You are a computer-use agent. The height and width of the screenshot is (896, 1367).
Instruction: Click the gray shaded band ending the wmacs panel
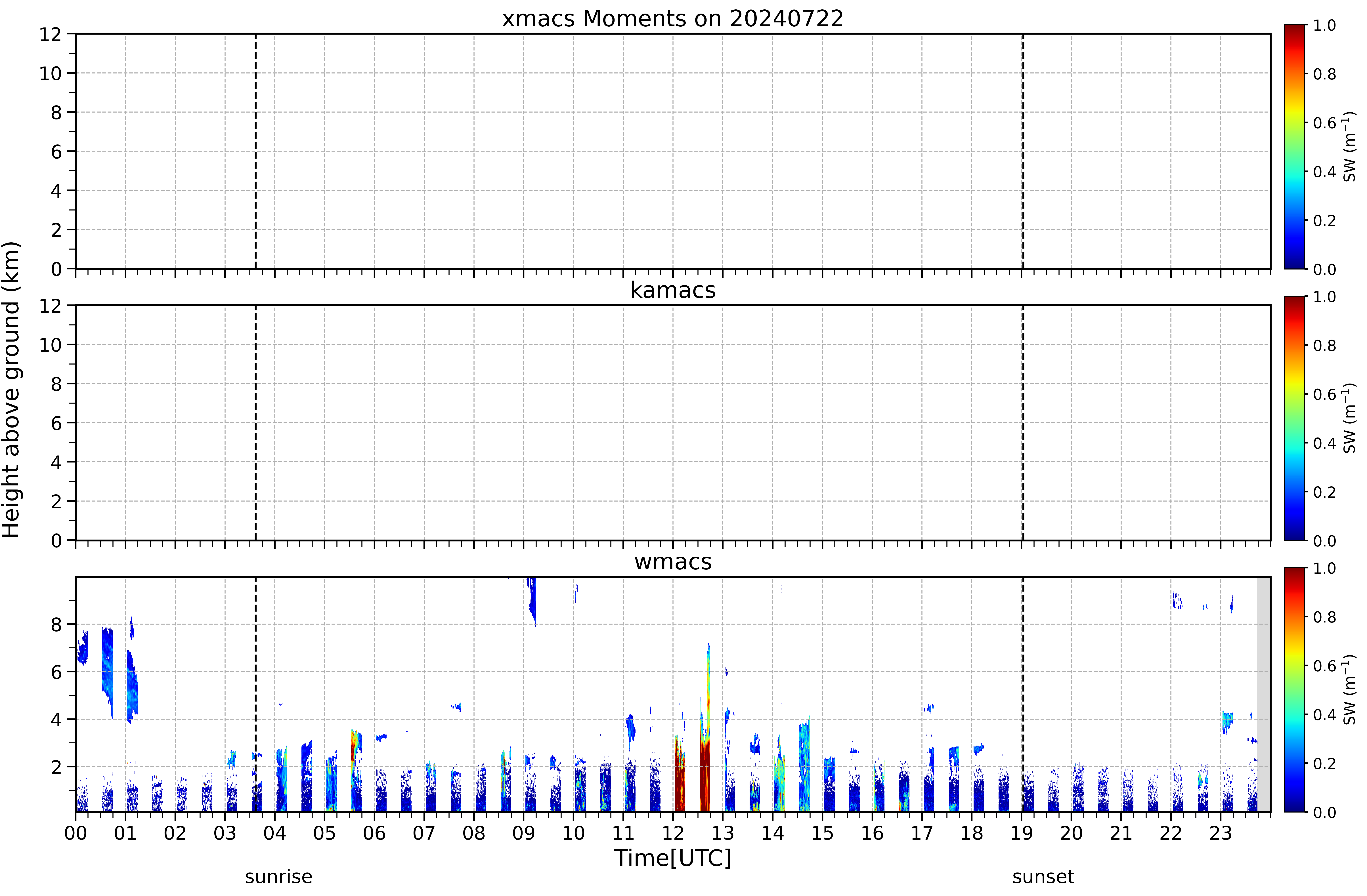click(x=1264, y=694)
